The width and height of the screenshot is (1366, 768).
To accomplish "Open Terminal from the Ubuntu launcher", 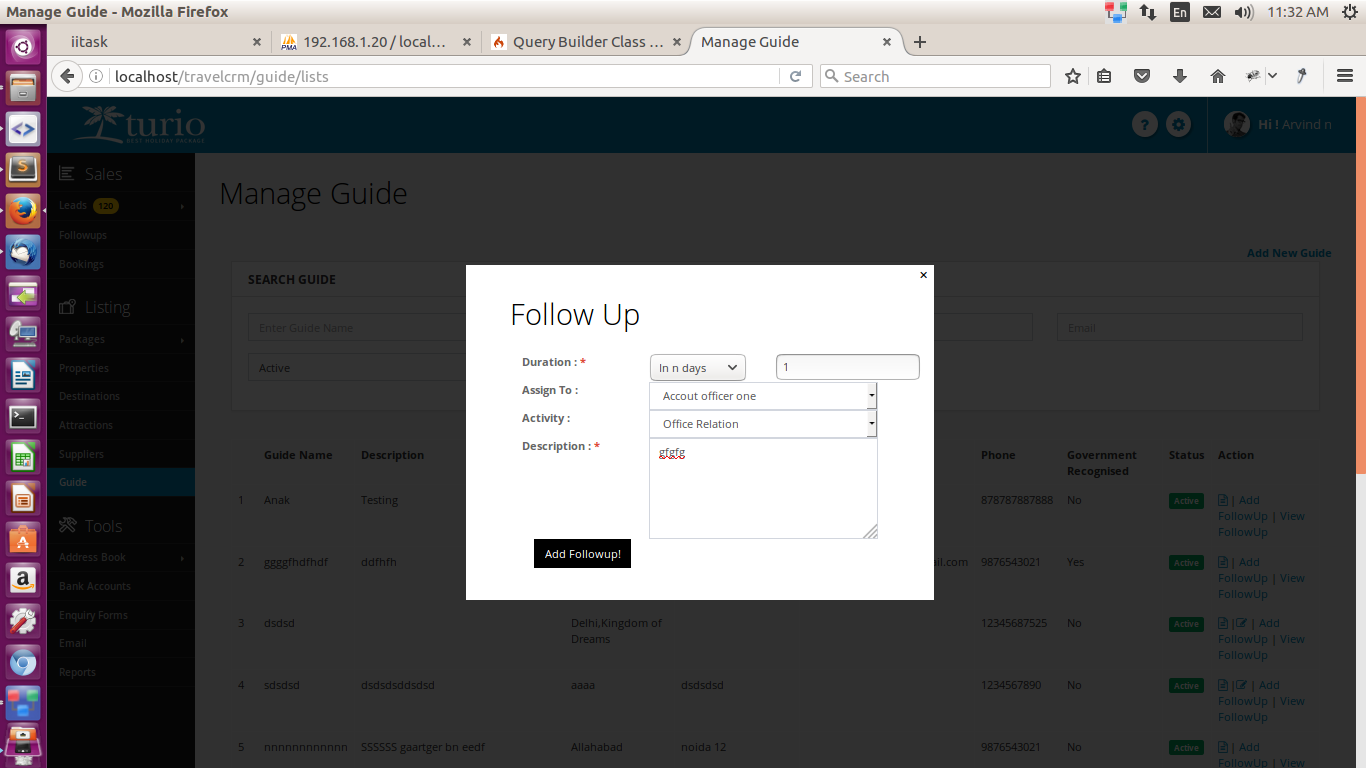I will tap(22, 417).
